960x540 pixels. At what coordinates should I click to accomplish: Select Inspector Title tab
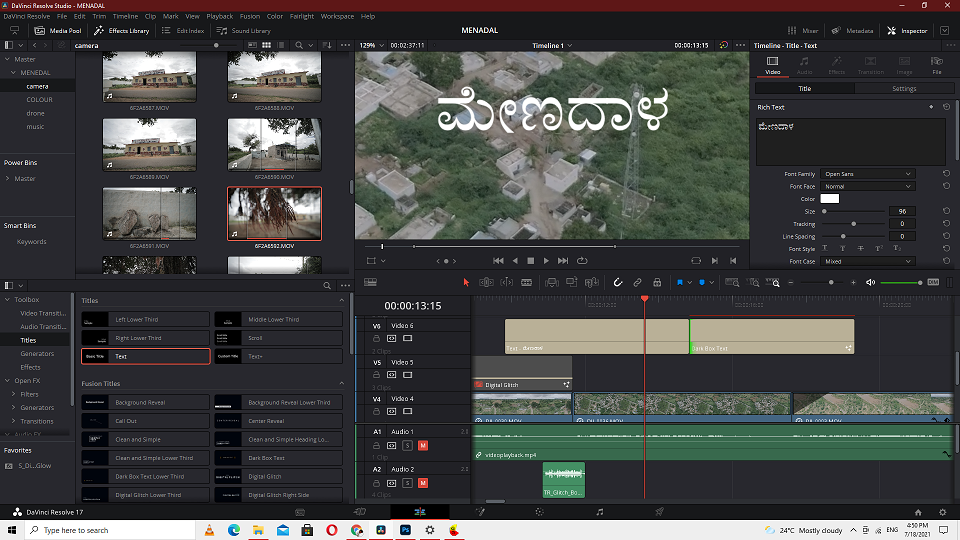click(x=804, y=89)
